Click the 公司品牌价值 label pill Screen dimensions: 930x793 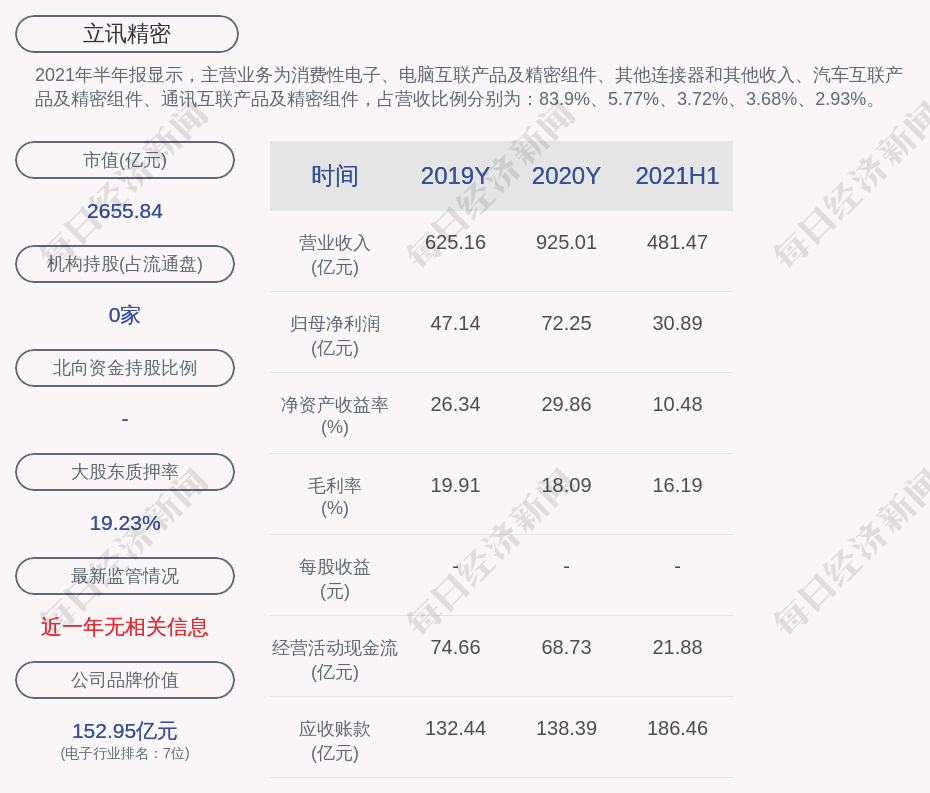point(125,680)
